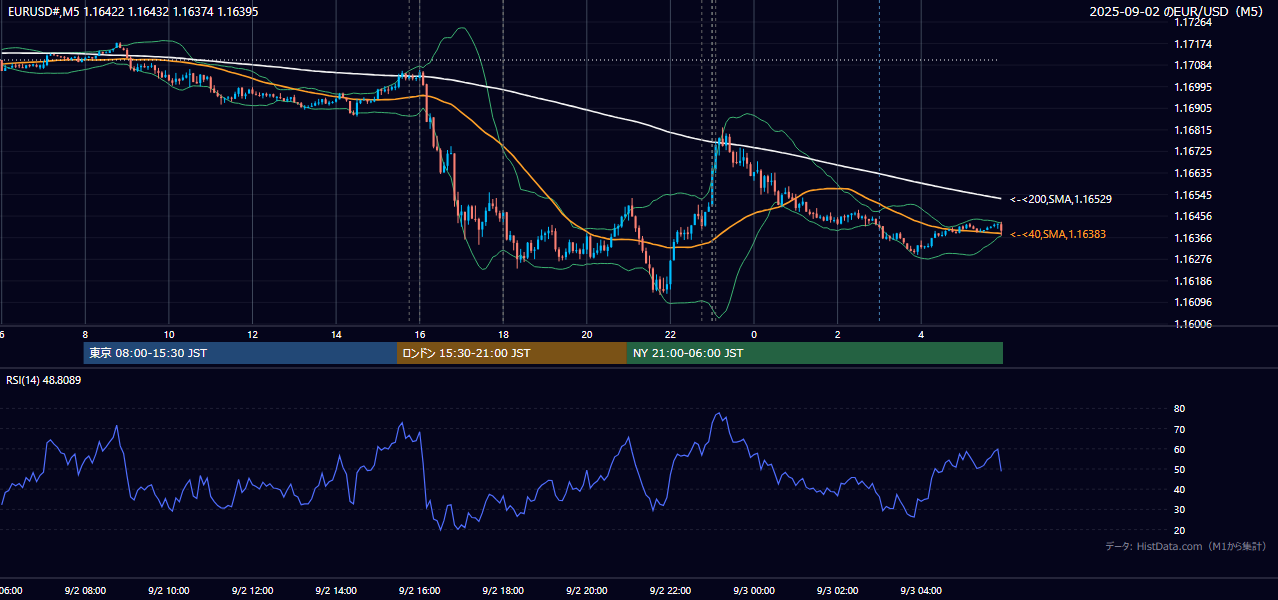Click price axis value 1.16006
This screenshot has height=600, width=1278.
(x=1194, y=324)
